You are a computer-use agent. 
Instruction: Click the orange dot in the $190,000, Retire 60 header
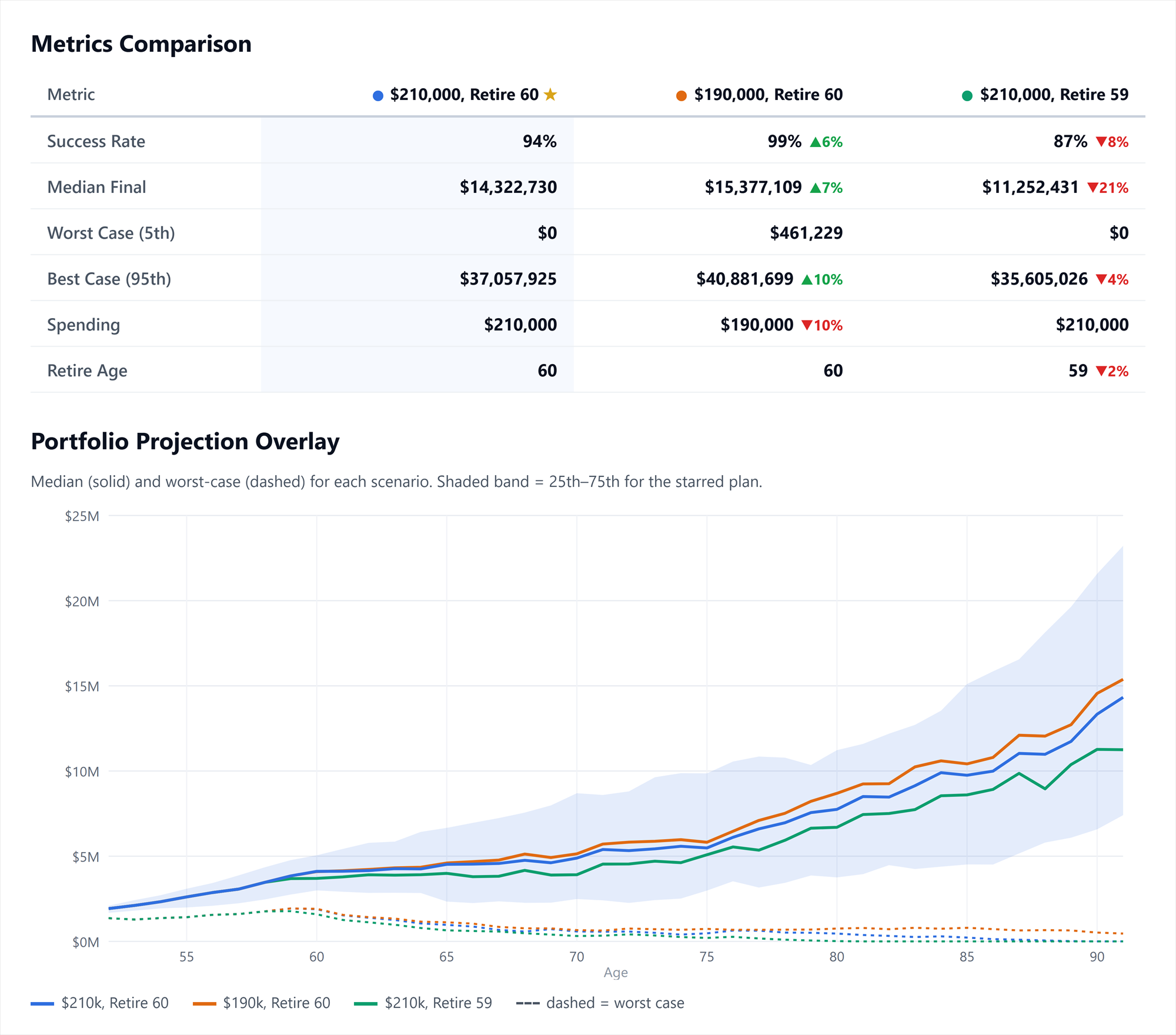tap(681, 95)
